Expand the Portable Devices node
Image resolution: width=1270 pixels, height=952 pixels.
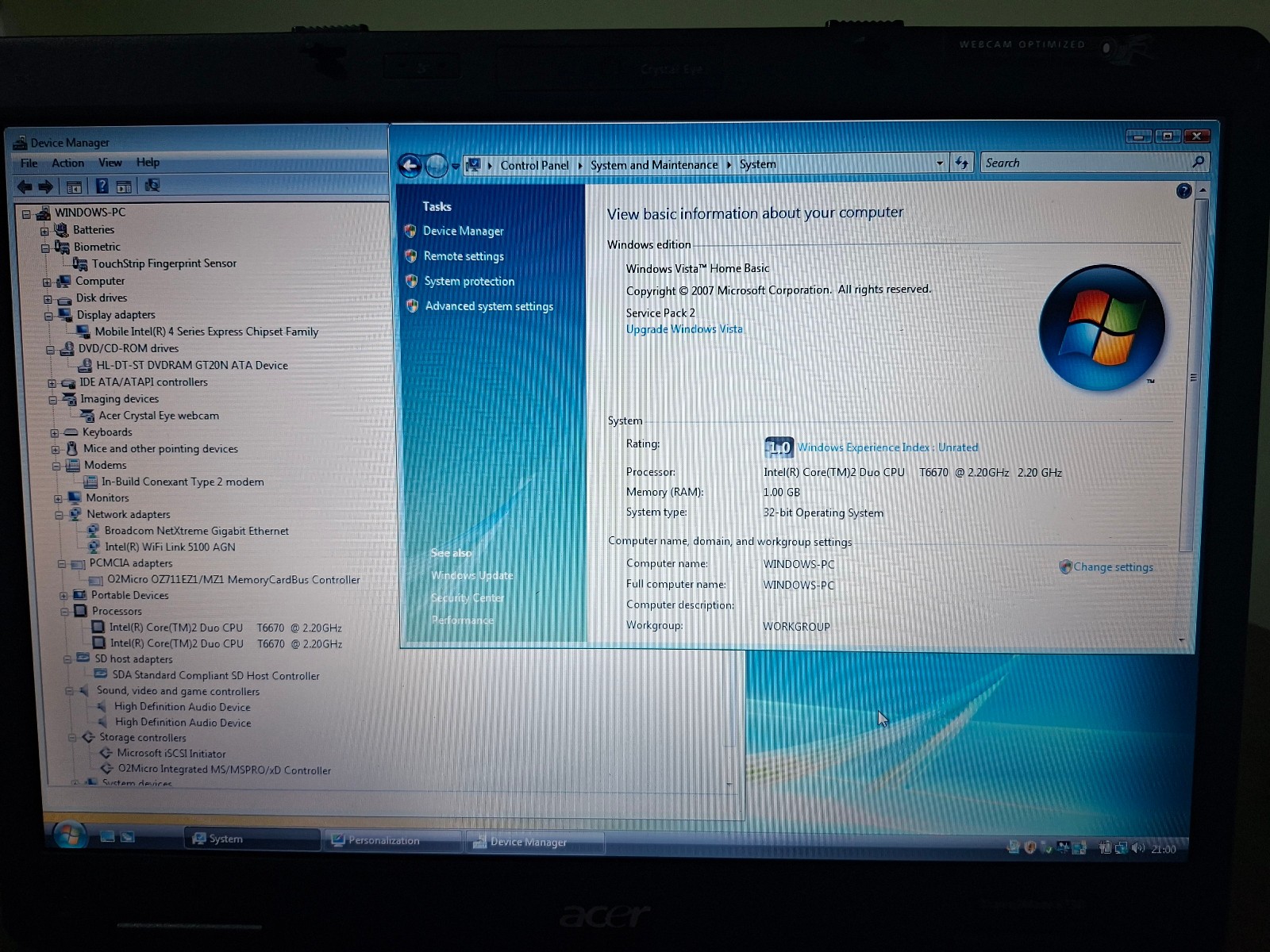[63, 596]
